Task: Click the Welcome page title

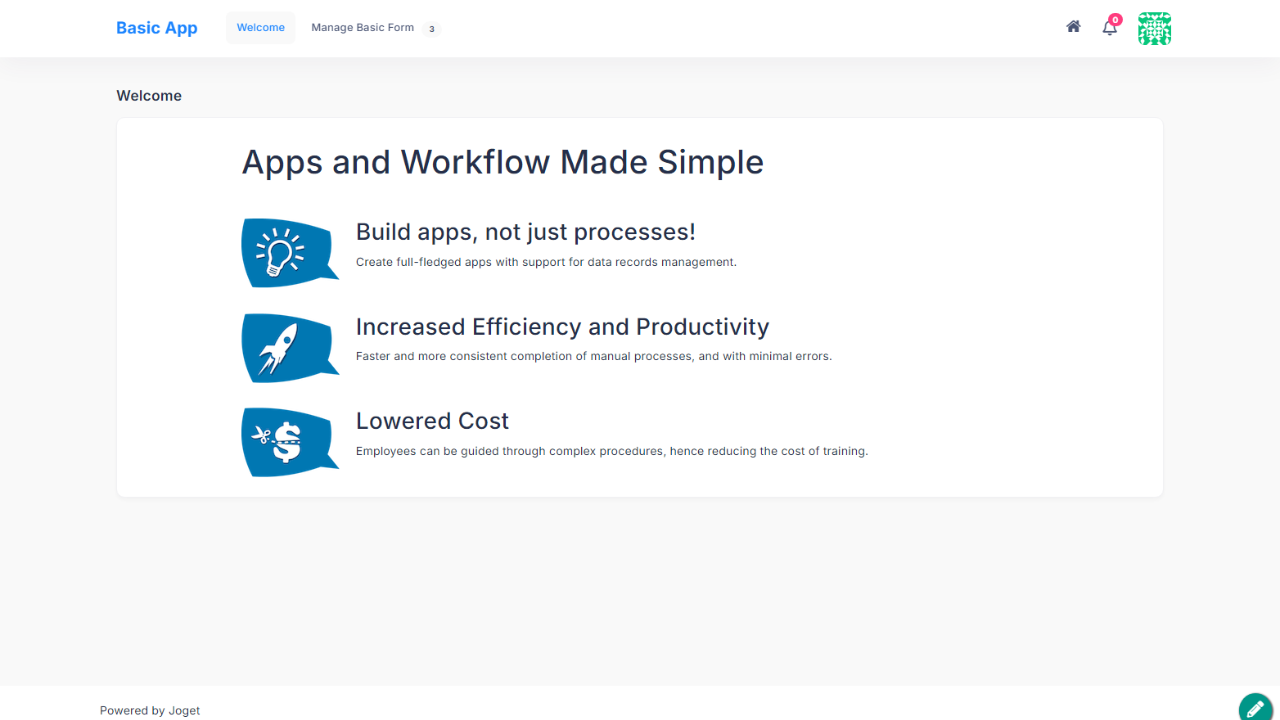Action: pos(149,96)
